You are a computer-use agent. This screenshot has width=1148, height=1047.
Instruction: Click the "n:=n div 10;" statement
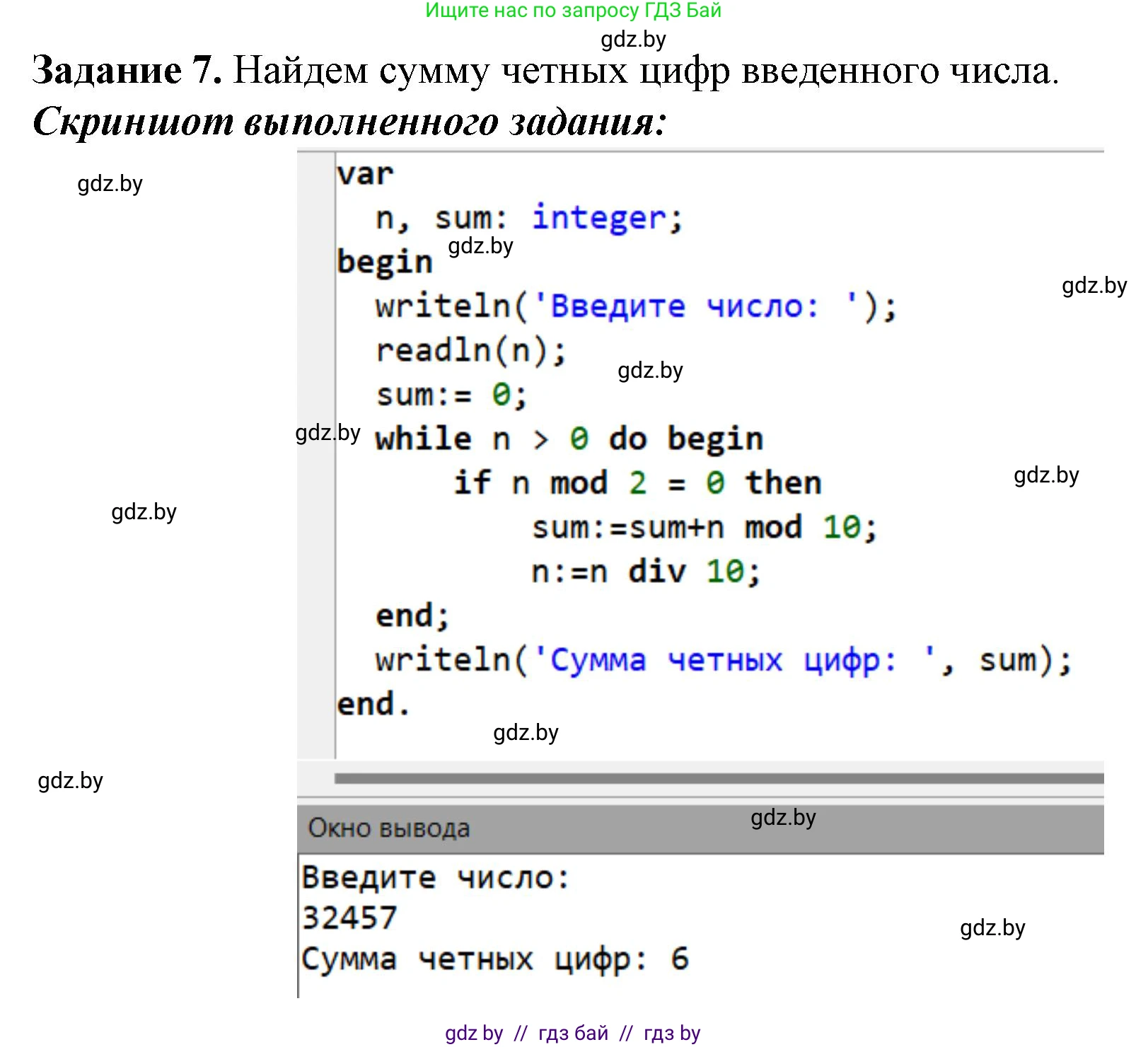pyautogui.click(x=645, y=572)
